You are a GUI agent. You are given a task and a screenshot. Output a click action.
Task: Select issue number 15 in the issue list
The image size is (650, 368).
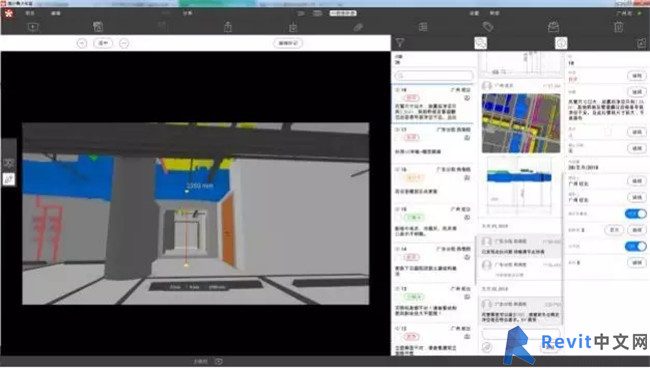pos(434,223)
